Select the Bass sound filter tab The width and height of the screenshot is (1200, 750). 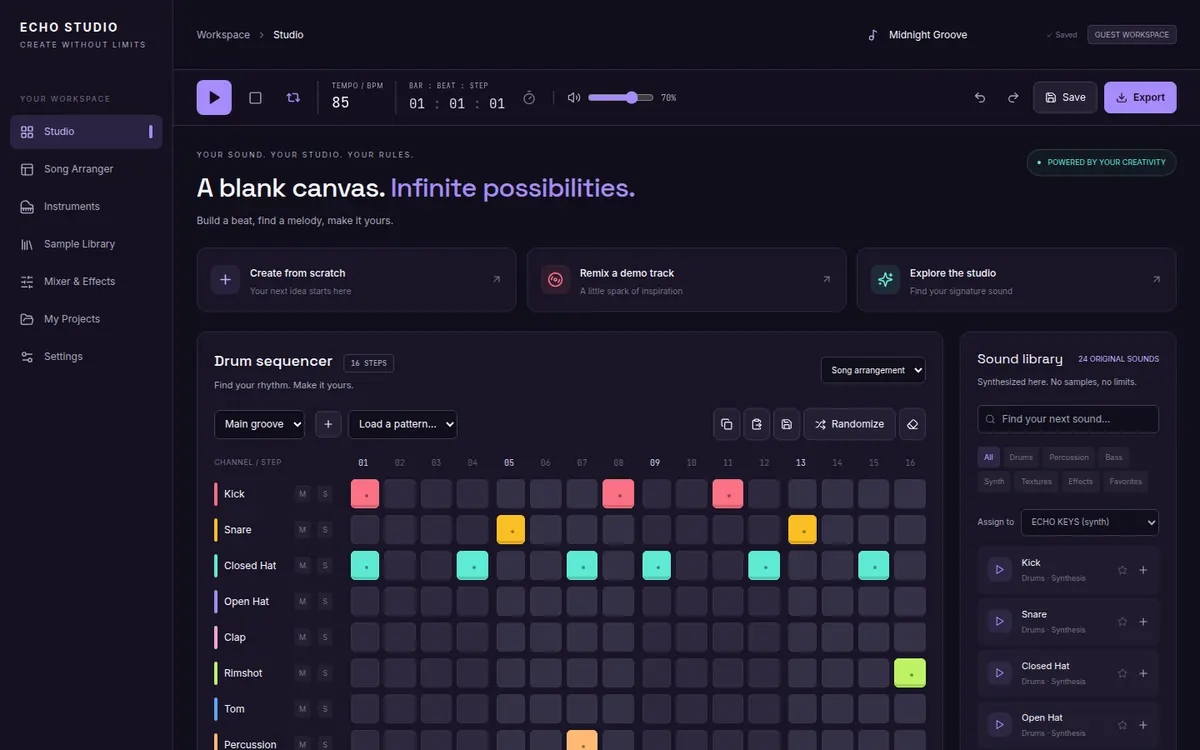click(x=1114, y=457)
